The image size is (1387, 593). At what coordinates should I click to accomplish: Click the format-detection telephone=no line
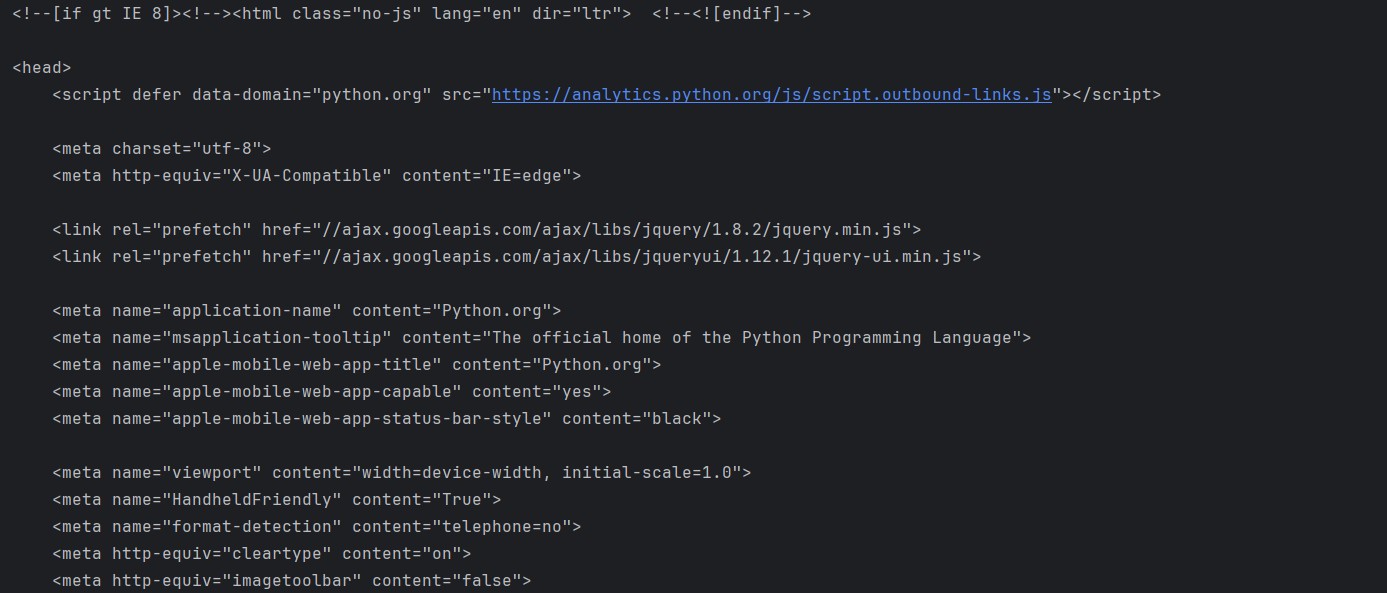coord(317,527)
